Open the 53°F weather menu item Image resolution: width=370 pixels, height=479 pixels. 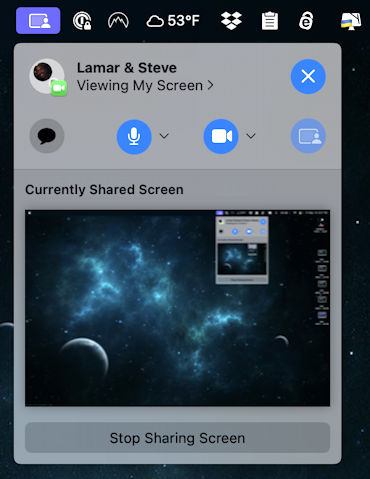[173, 21]
